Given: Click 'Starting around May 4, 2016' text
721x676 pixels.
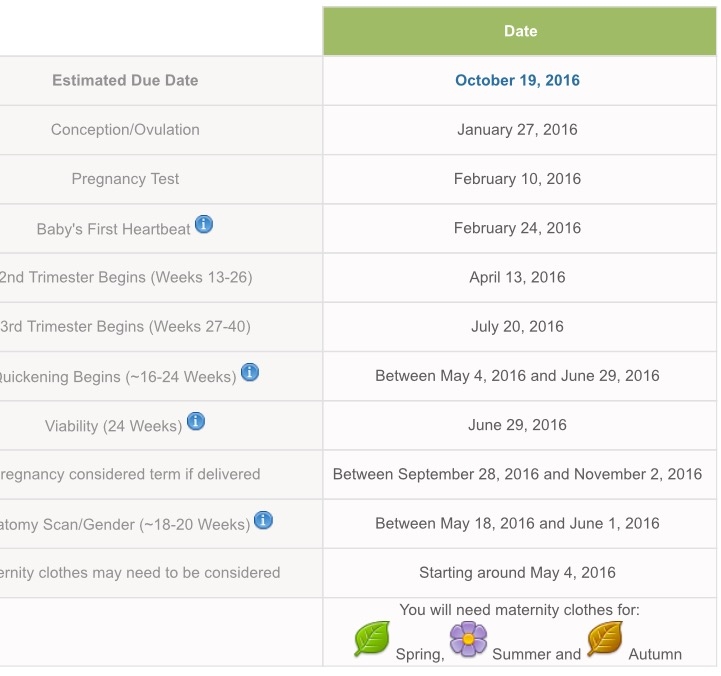Looking at the screenshot, I should tap(517, 573).
